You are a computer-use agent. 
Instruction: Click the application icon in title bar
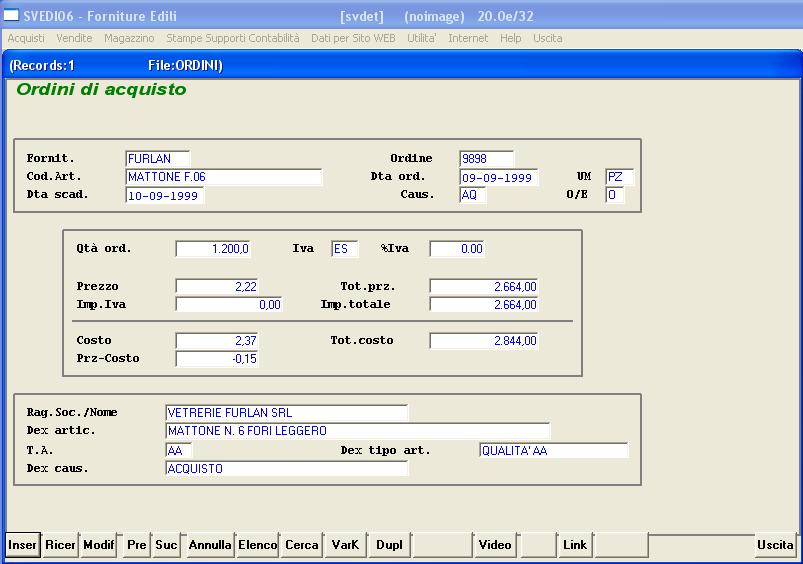point(11,15)
